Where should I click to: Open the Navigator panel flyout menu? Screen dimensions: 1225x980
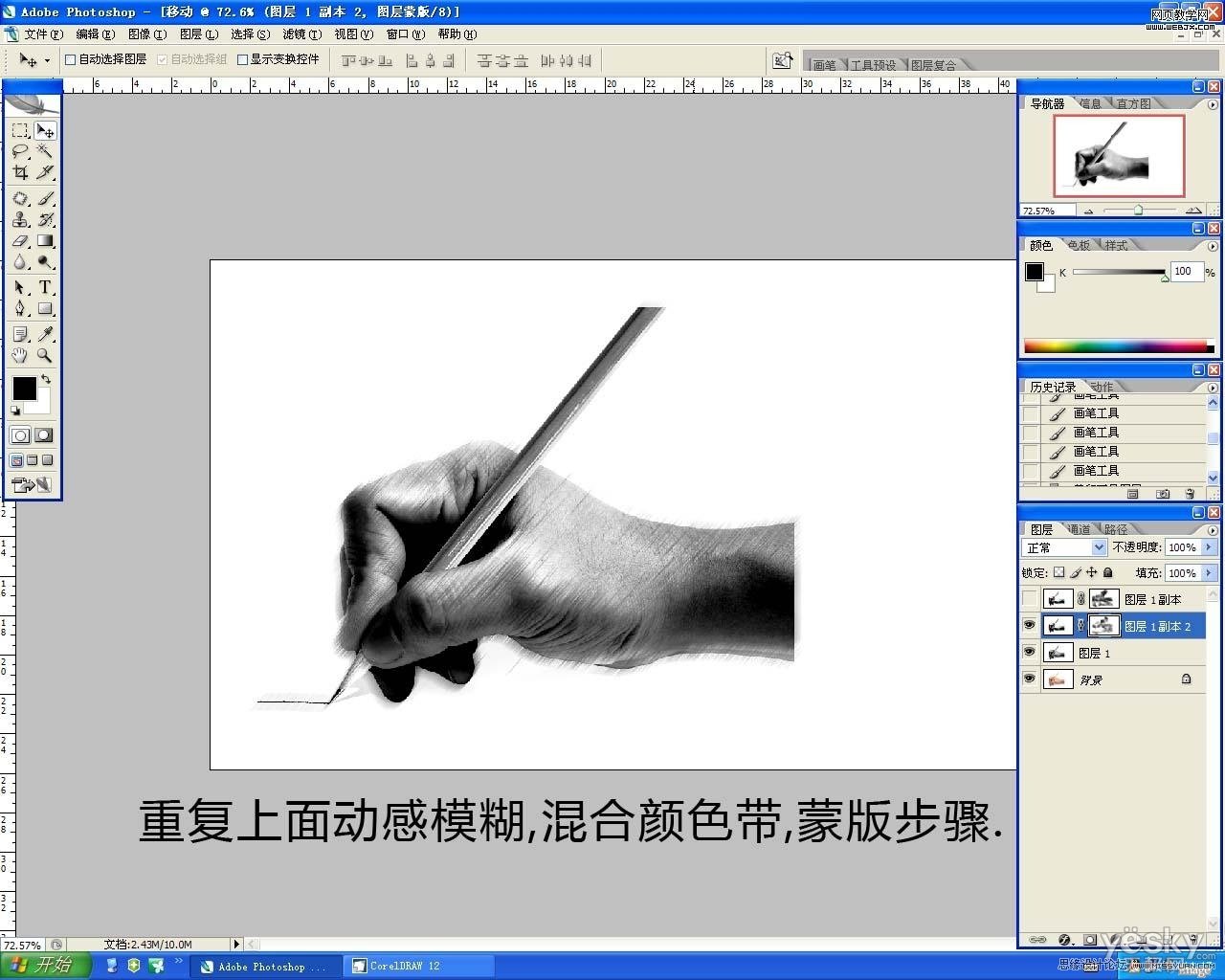point(1213,104)
